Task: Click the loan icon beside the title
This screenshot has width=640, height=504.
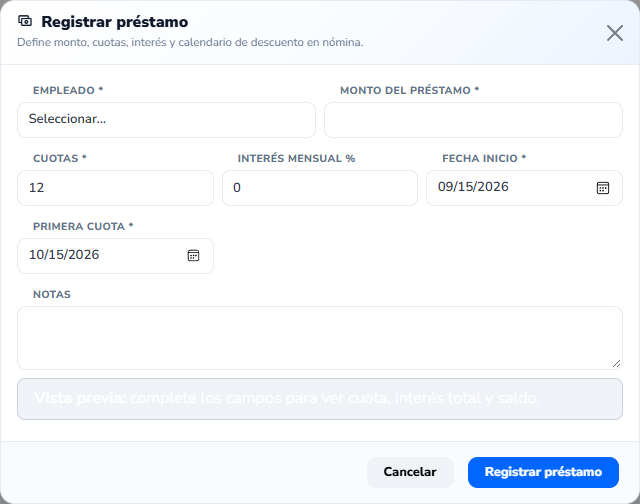Action: pos(25,21)
